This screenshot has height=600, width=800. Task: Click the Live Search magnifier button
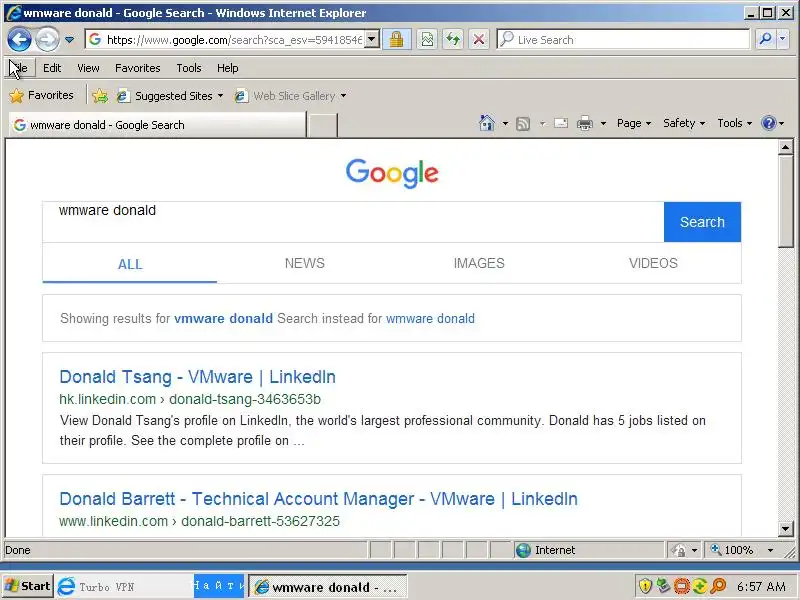[765, 39]
